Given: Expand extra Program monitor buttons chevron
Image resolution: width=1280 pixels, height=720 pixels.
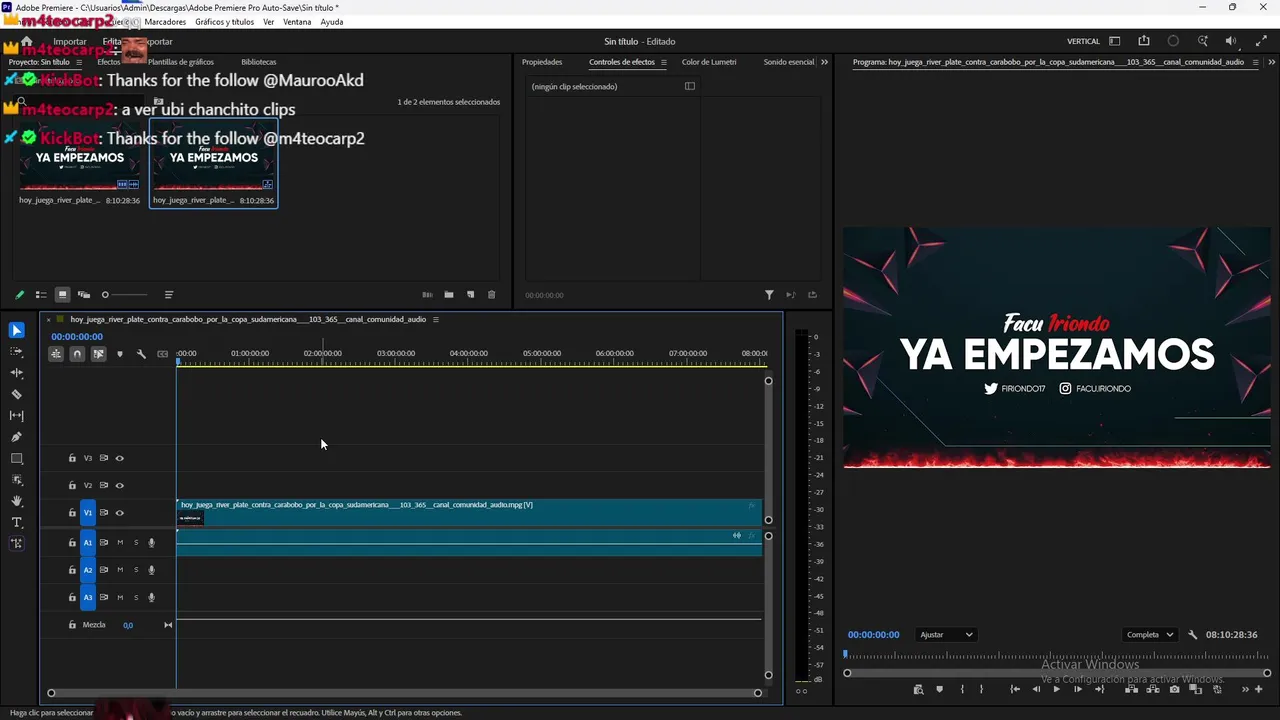Looking at the screenshot, I should click(x=1245, y=689).
